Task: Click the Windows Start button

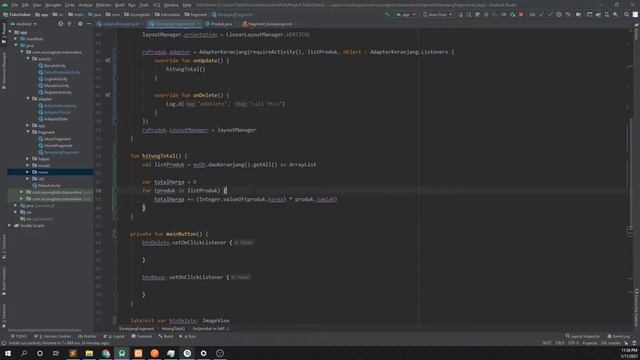Action: click(x=8, y=353)
